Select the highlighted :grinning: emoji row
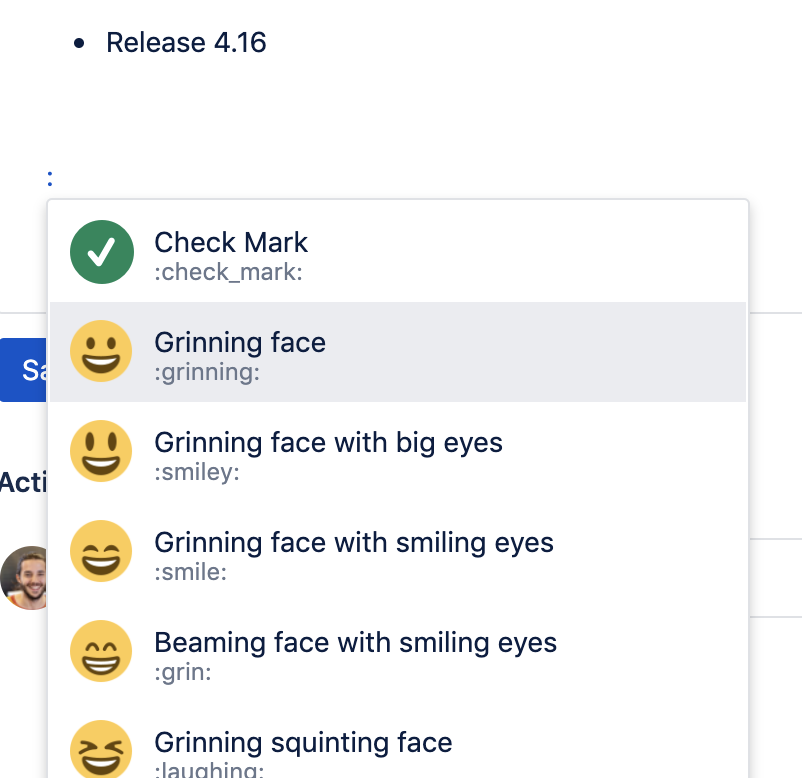This screenshot has width=802, height=778. [400, 352]
